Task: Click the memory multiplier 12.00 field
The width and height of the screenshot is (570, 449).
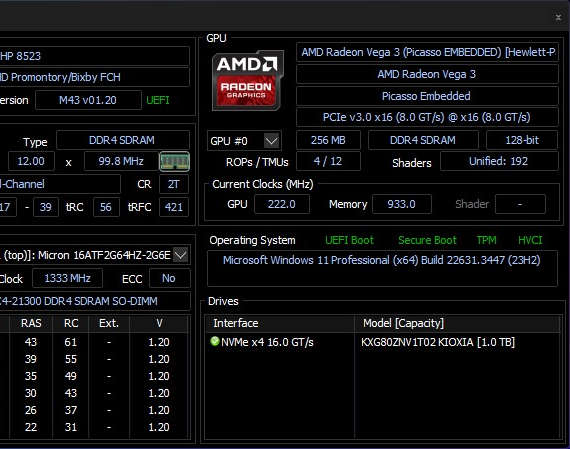Action: (31, 161)
